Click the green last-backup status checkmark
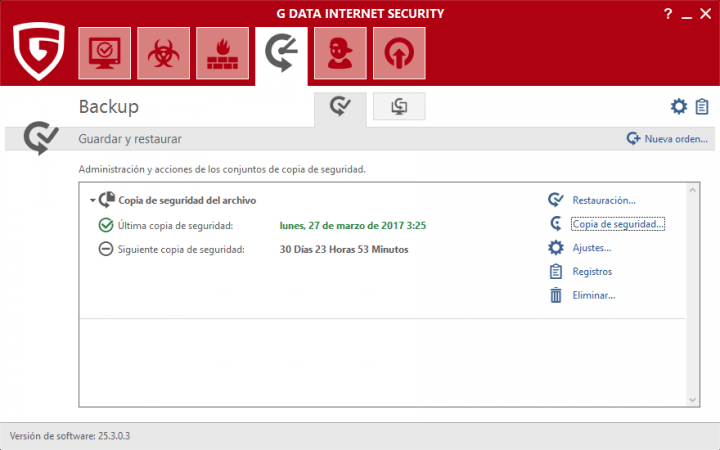 pos(106,225)
